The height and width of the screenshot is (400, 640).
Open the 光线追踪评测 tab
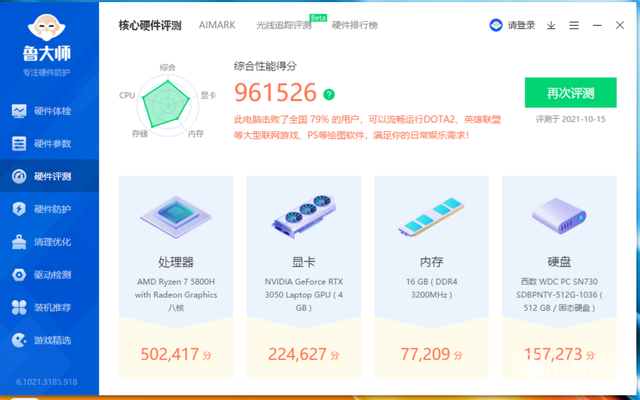click(x=284, y=25)
